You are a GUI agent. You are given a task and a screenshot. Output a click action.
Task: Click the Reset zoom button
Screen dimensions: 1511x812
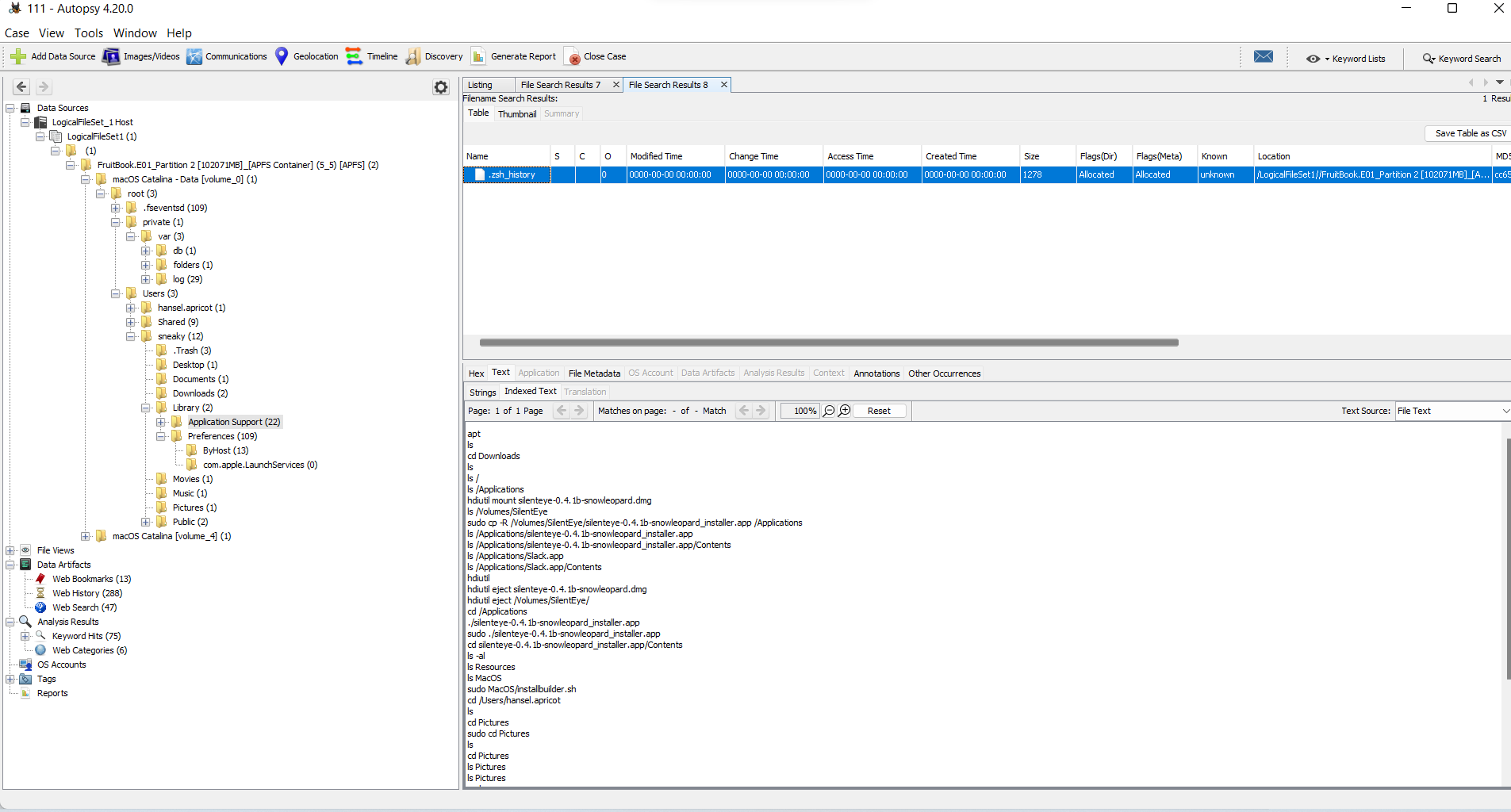pos(879,411)
